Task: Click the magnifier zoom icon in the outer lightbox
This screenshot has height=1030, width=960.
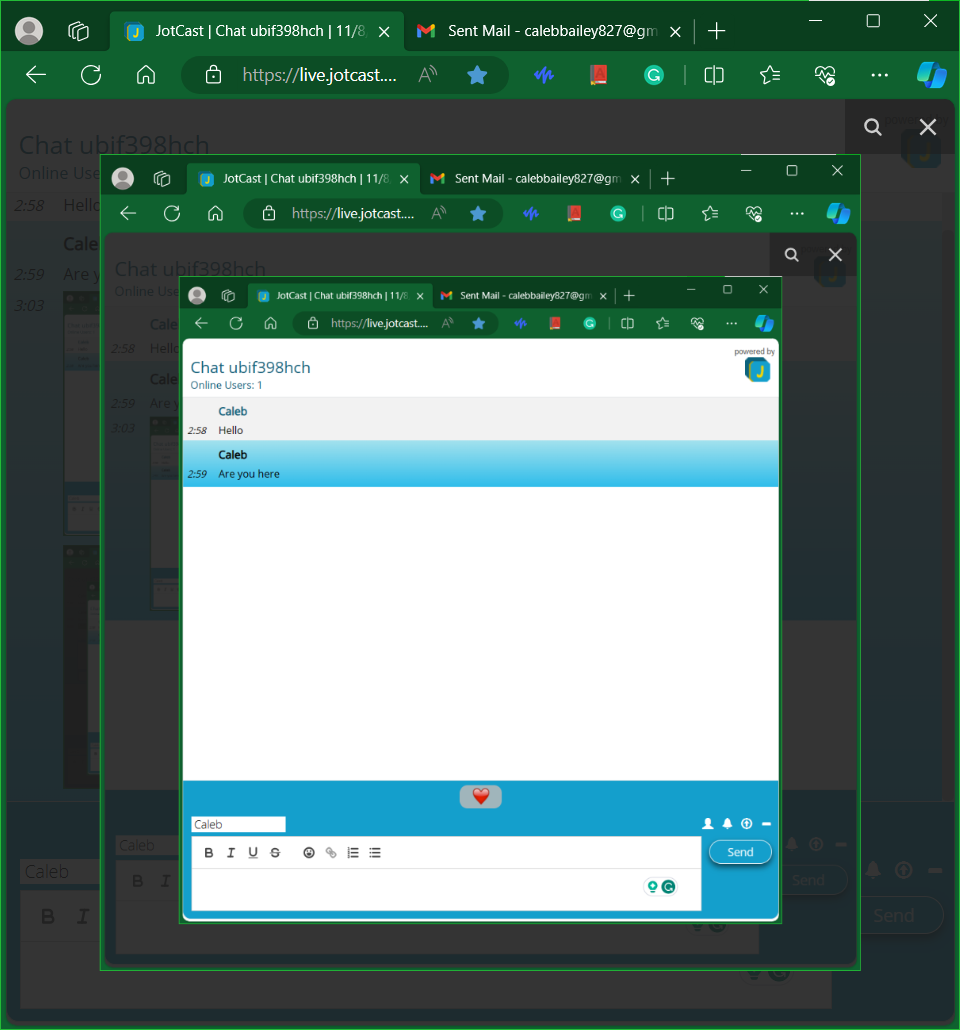Action: tap(873, 127)
